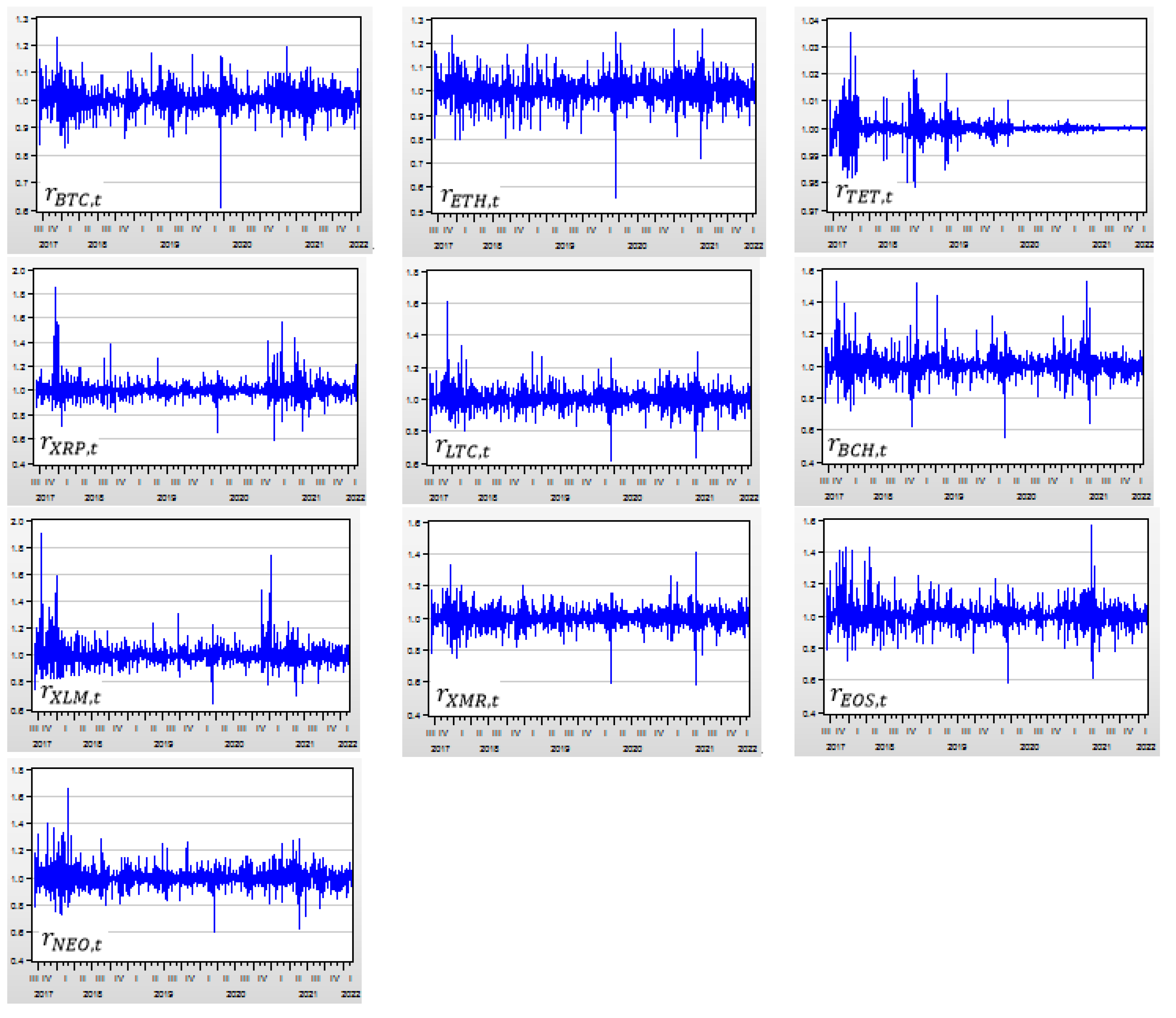
Task: Select the 2021 axis label under TET chart
Action: 1101,245
